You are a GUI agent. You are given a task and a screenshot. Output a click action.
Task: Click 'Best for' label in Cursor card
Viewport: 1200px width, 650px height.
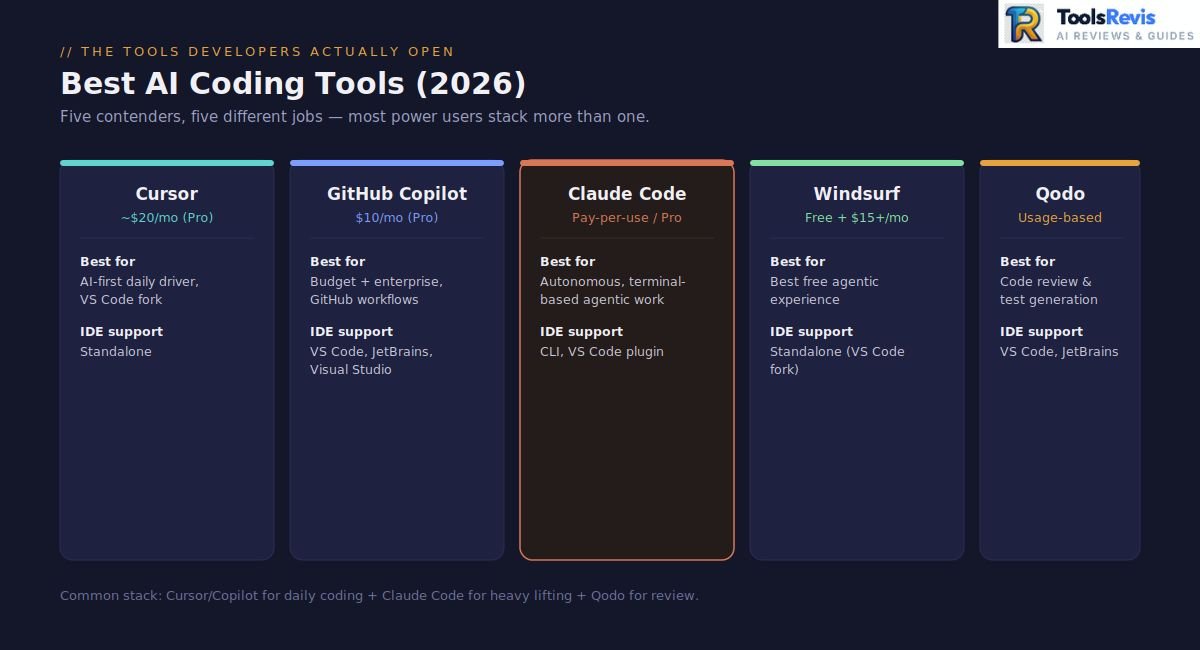107,261
